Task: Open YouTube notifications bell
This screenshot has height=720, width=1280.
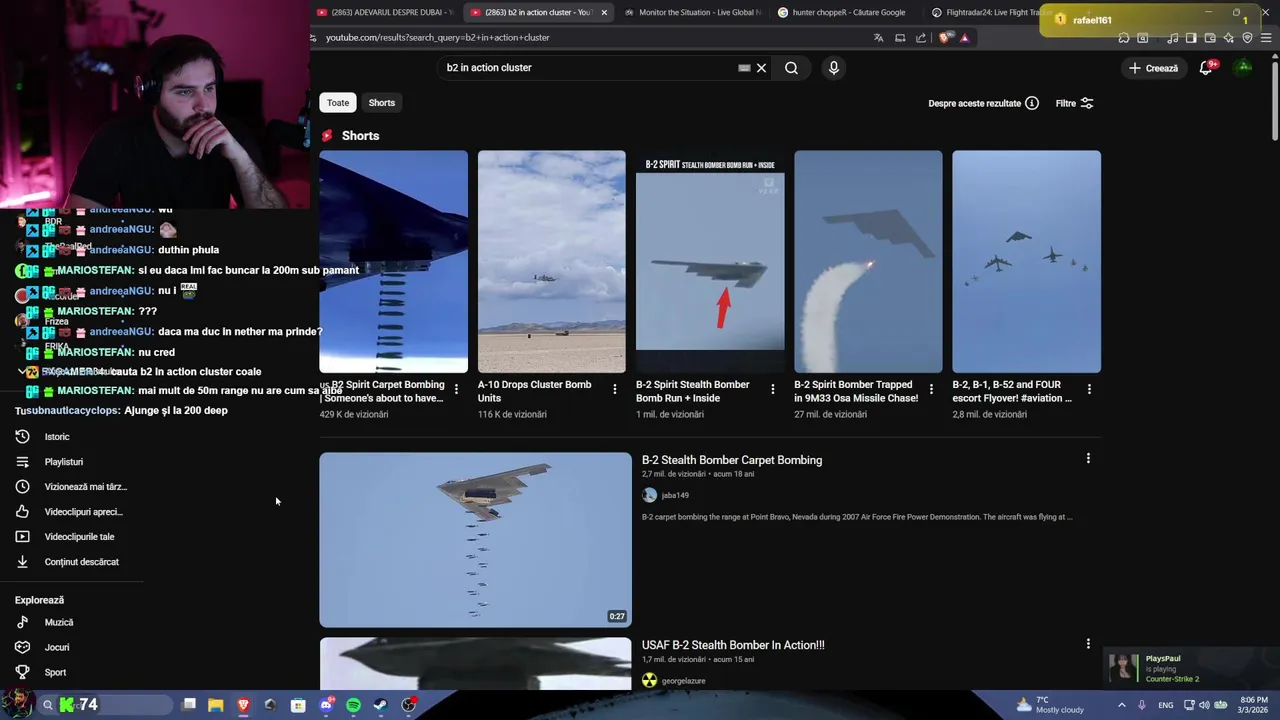Action: pos(1206,68)
